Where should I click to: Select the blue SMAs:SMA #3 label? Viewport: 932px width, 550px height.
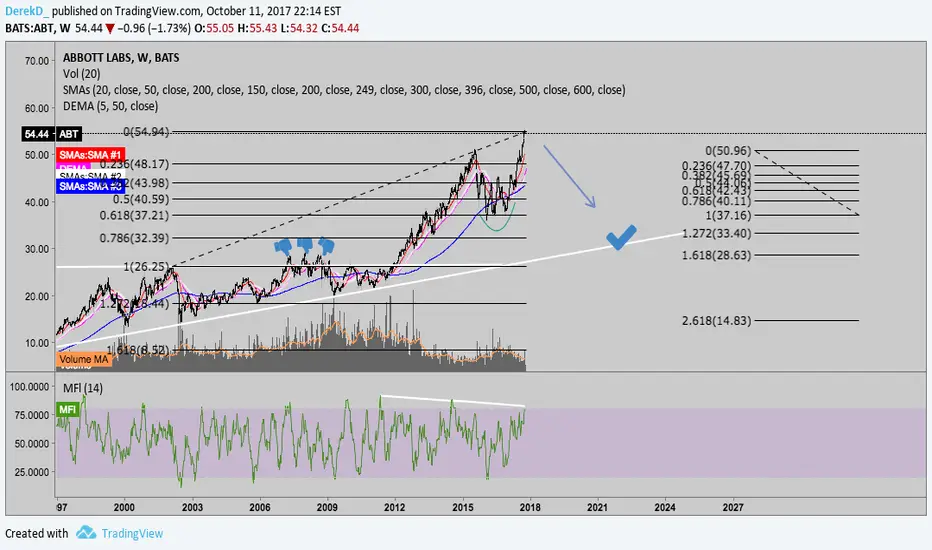tap(90, 186)
